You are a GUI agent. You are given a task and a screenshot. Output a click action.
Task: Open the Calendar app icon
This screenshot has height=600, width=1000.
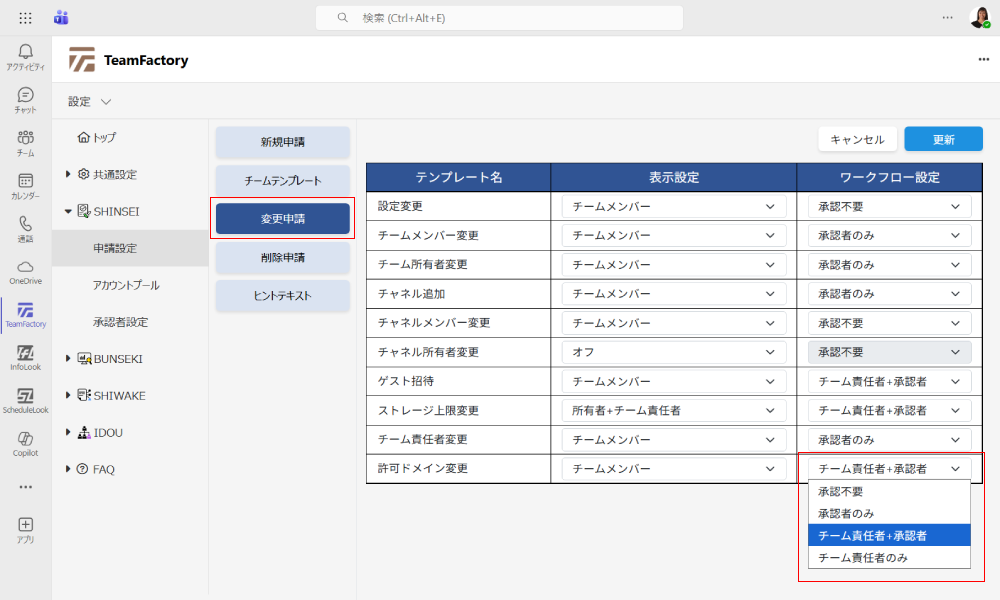25,185
